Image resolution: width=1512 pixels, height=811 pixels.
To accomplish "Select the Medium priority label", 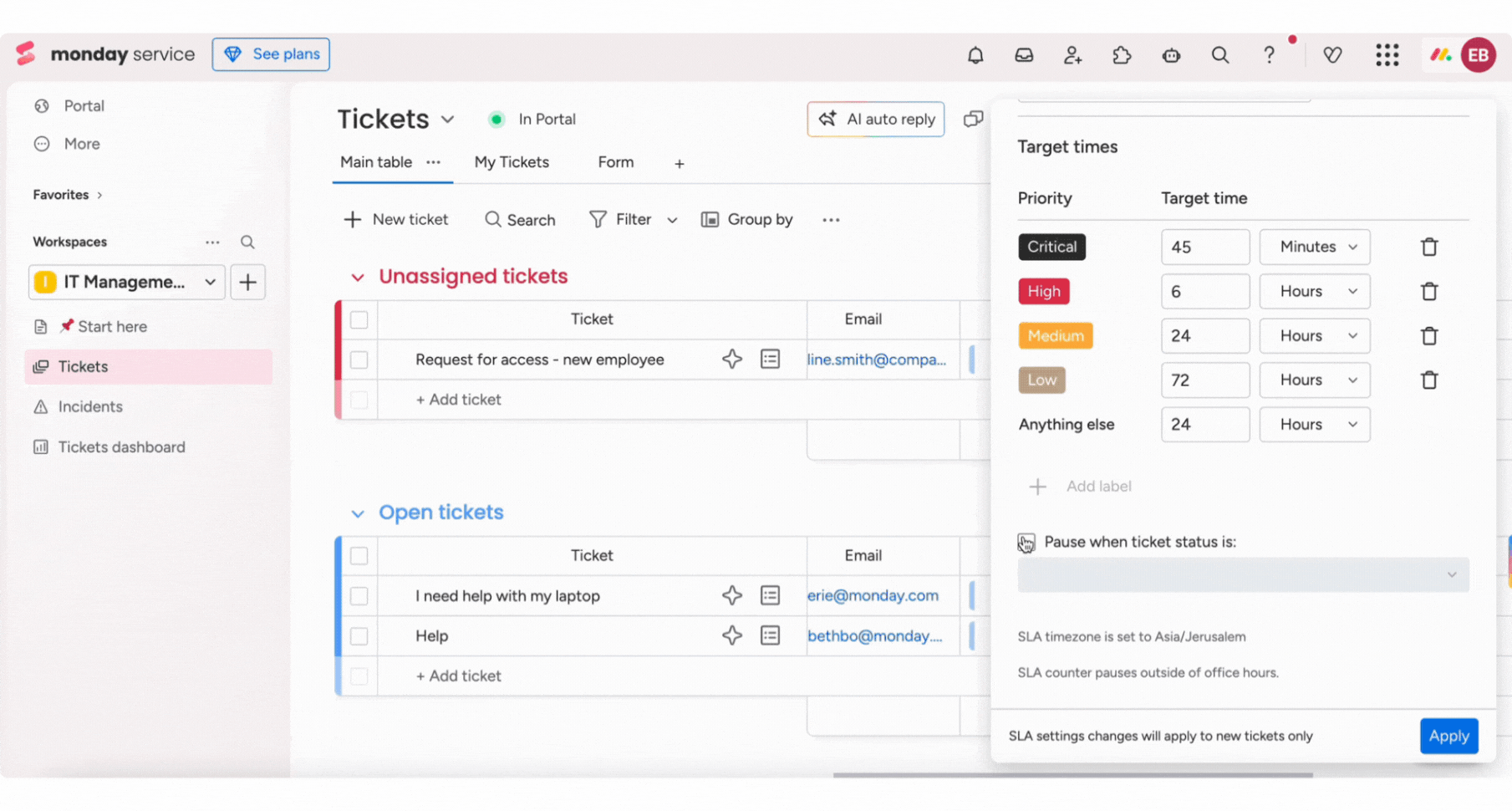I will (1056, 335).
